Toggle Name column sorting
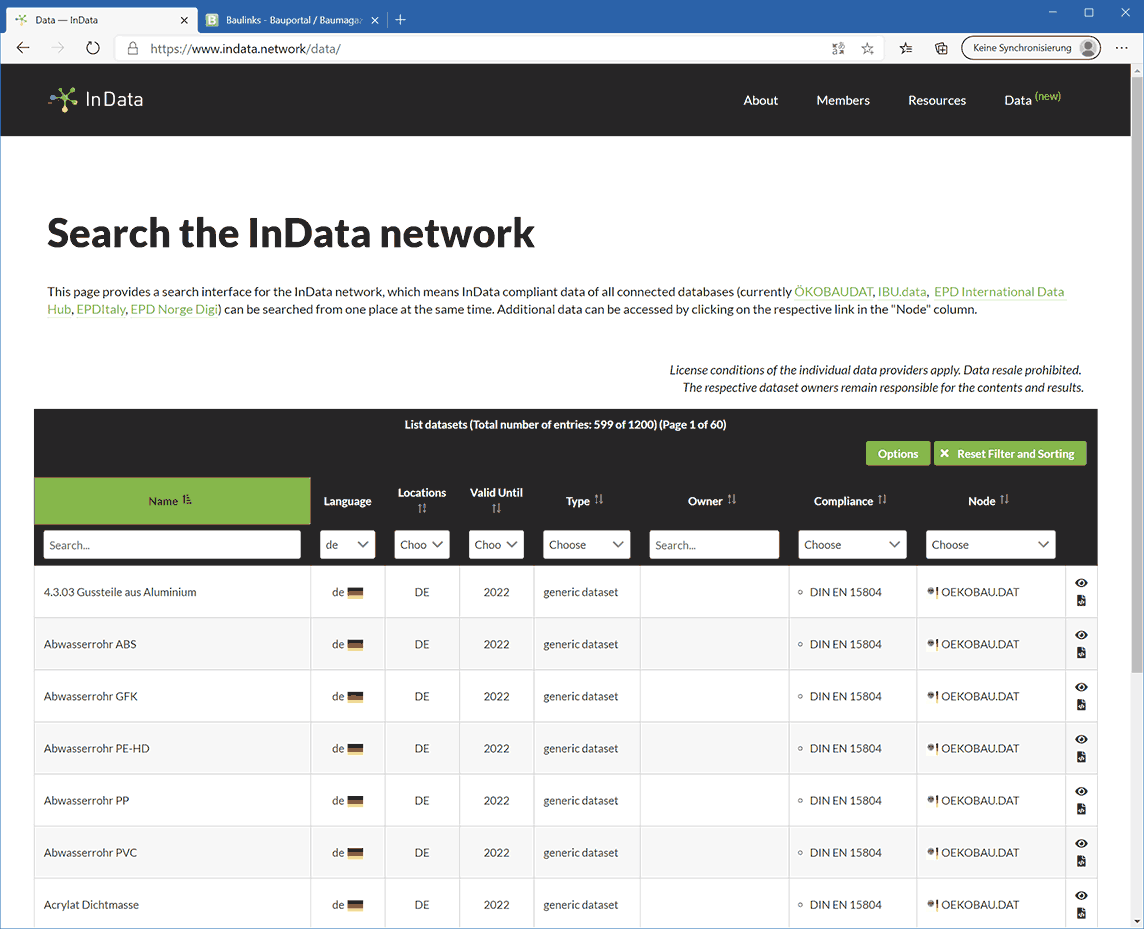Viewport: 1144px width, 929px height. 172,501
